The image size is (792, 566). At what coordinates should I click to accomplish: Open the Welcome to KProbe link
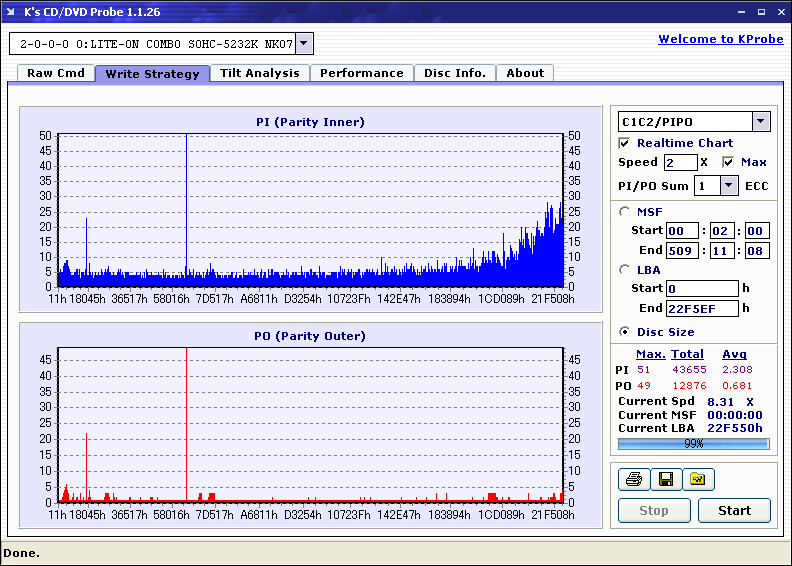click(721, 39)
